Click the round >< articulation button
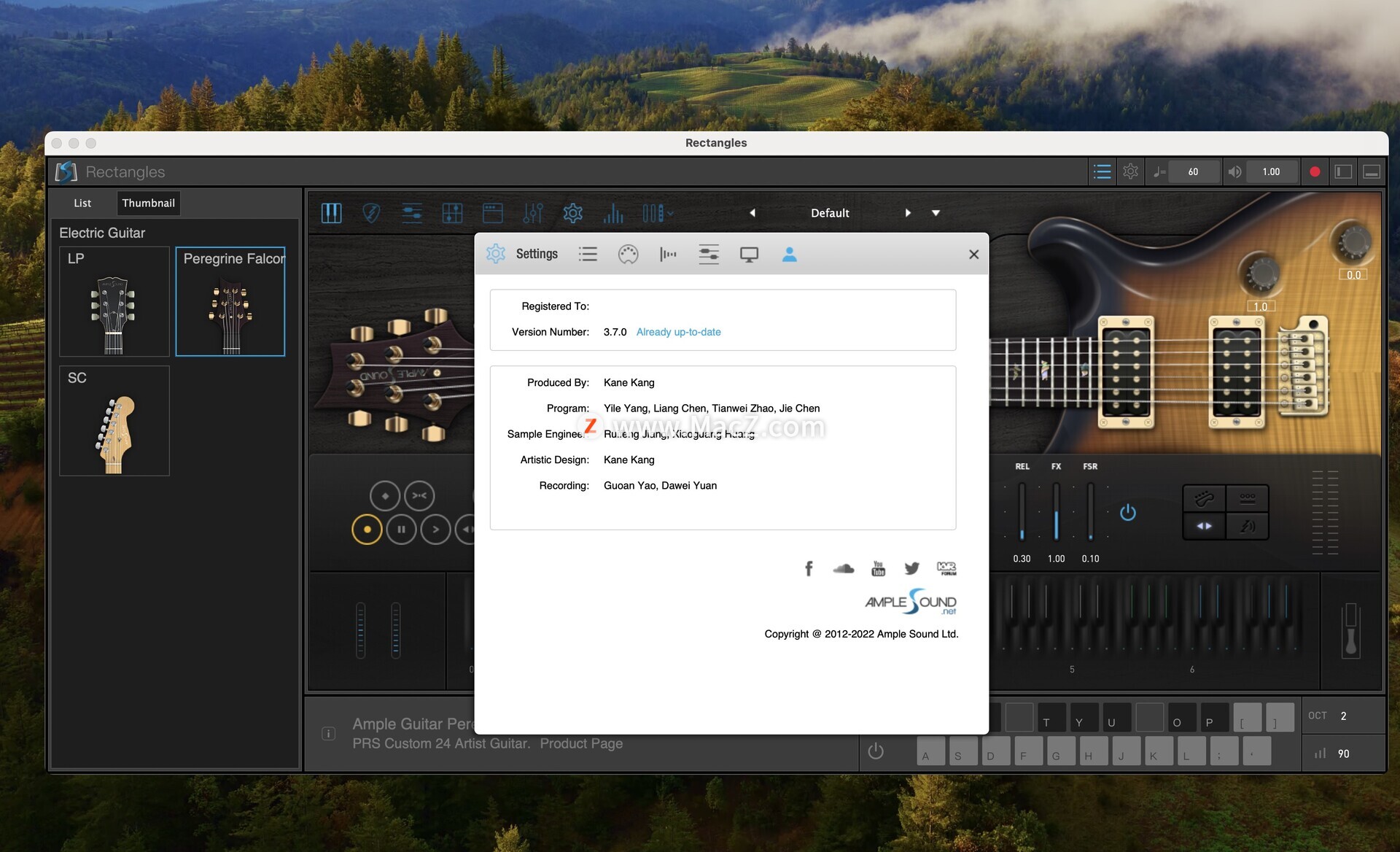 point(419,496)
